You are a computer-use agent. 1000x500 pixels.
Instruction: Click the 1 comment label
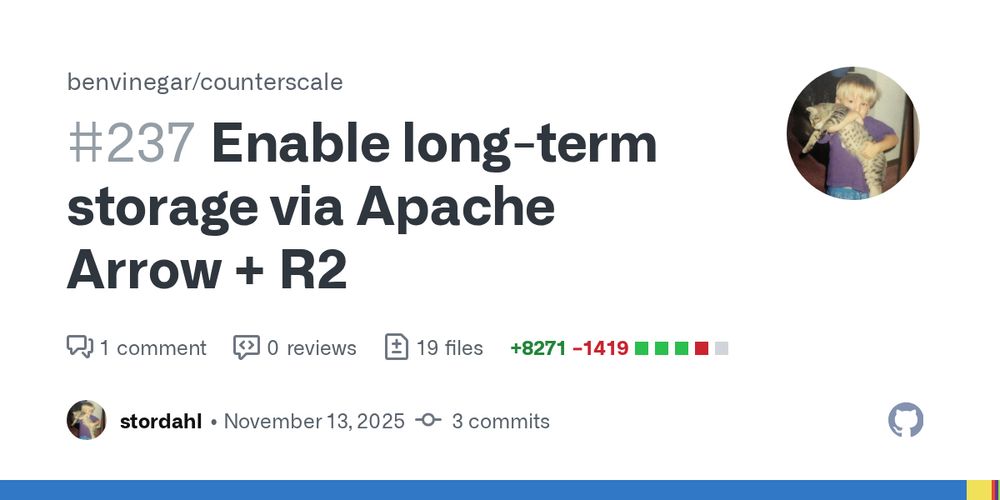pyautogui.click(x=153, y=348)
